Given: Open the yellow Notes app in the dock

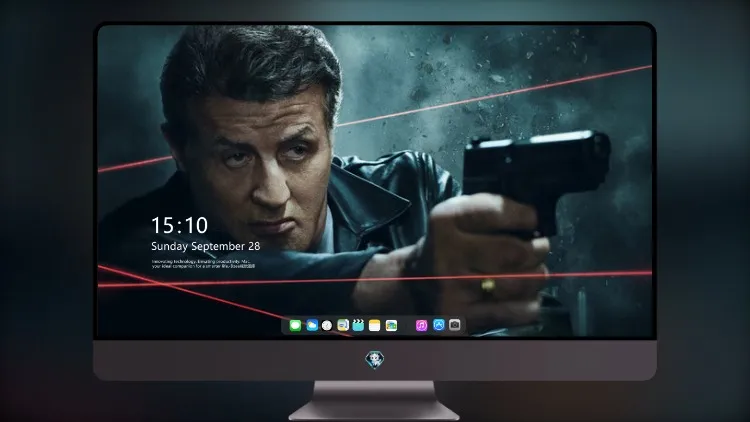Looking at the screenshot, I should click(x=375, y=325).
